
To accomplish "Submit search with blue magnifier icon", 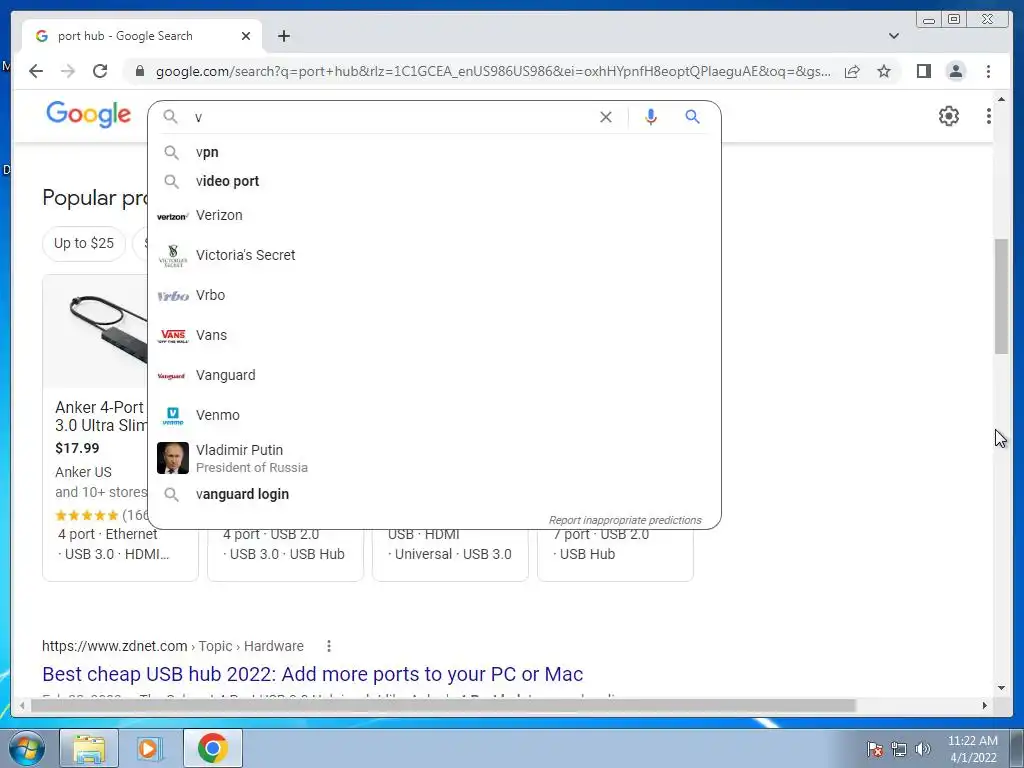I will point(692,117).
